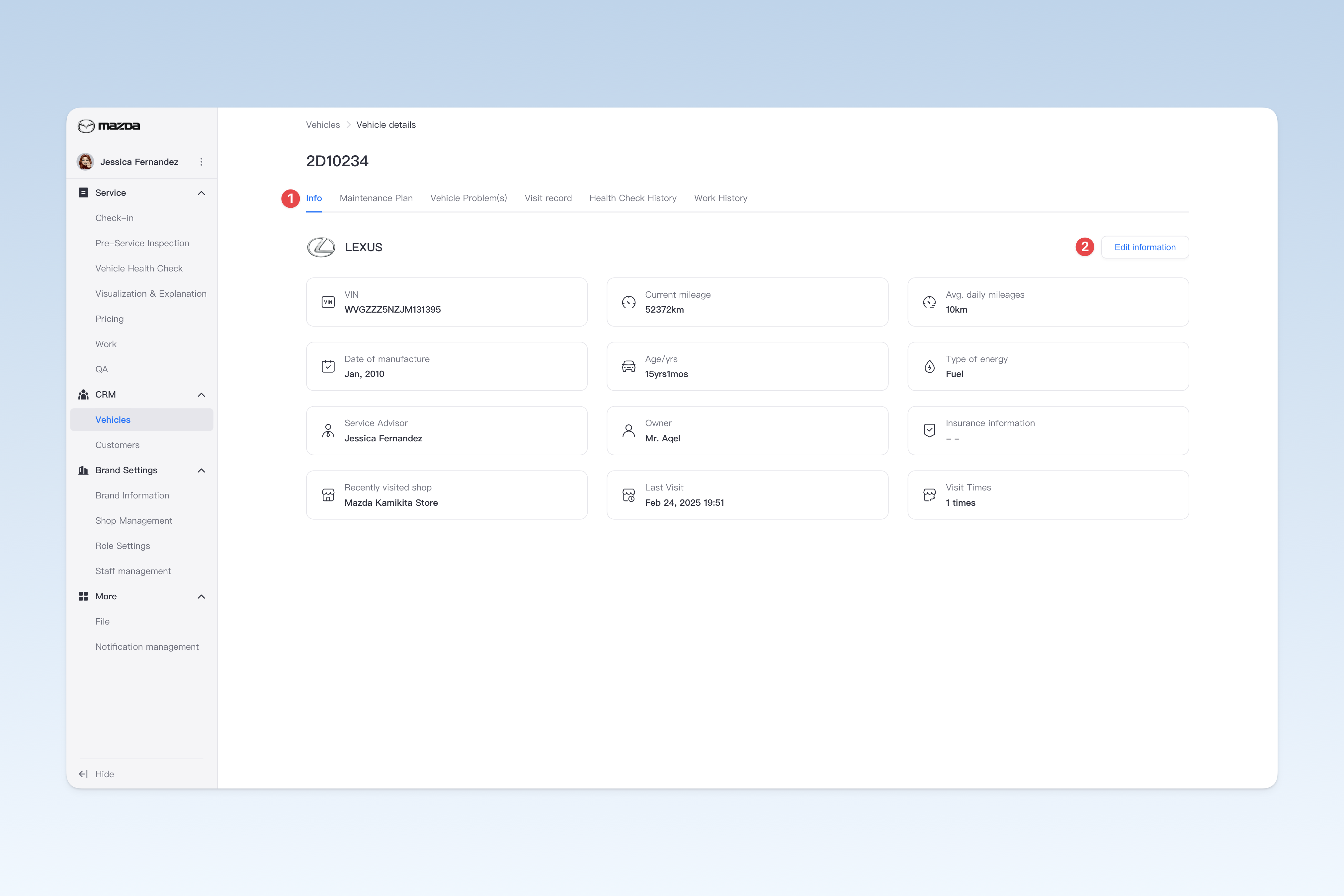Click the Mazda logo in sidebar
The height and width of the screenshot is (896, 1344).
coord(109,126)
